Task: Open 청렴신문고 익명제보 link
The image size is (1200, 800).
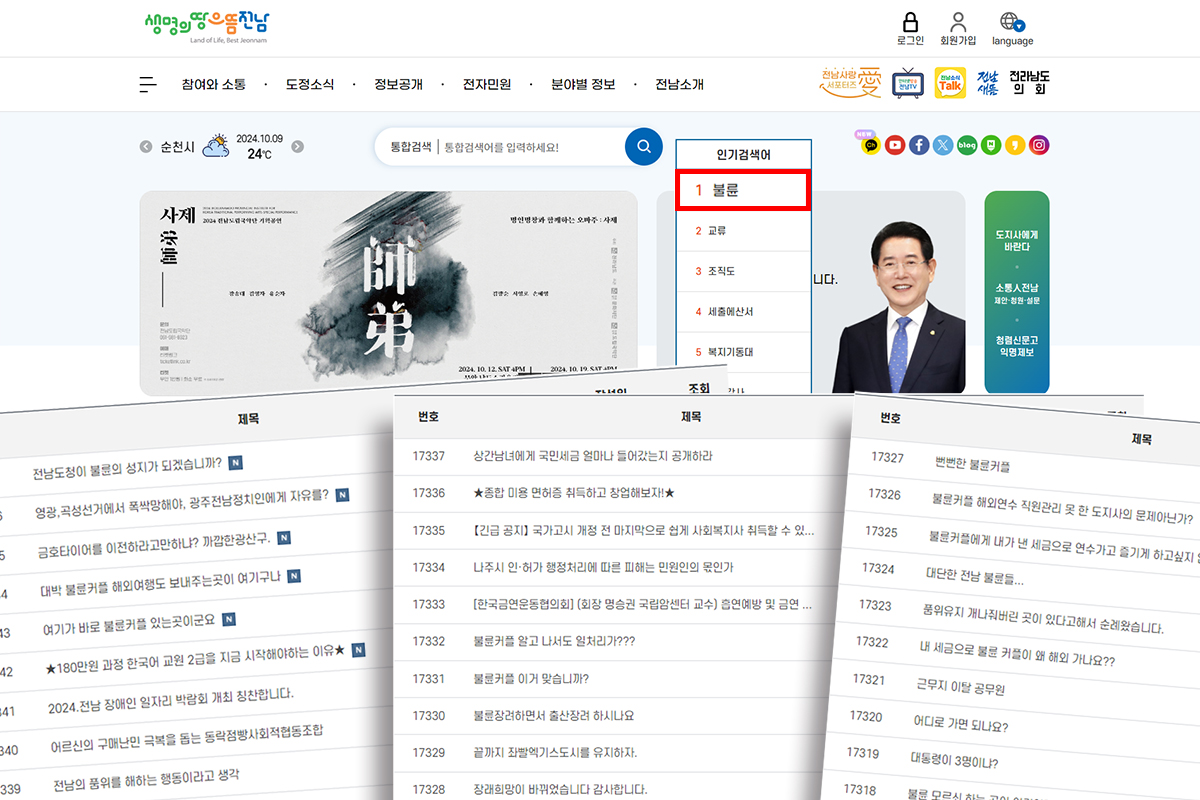Action: point(1017,346)
